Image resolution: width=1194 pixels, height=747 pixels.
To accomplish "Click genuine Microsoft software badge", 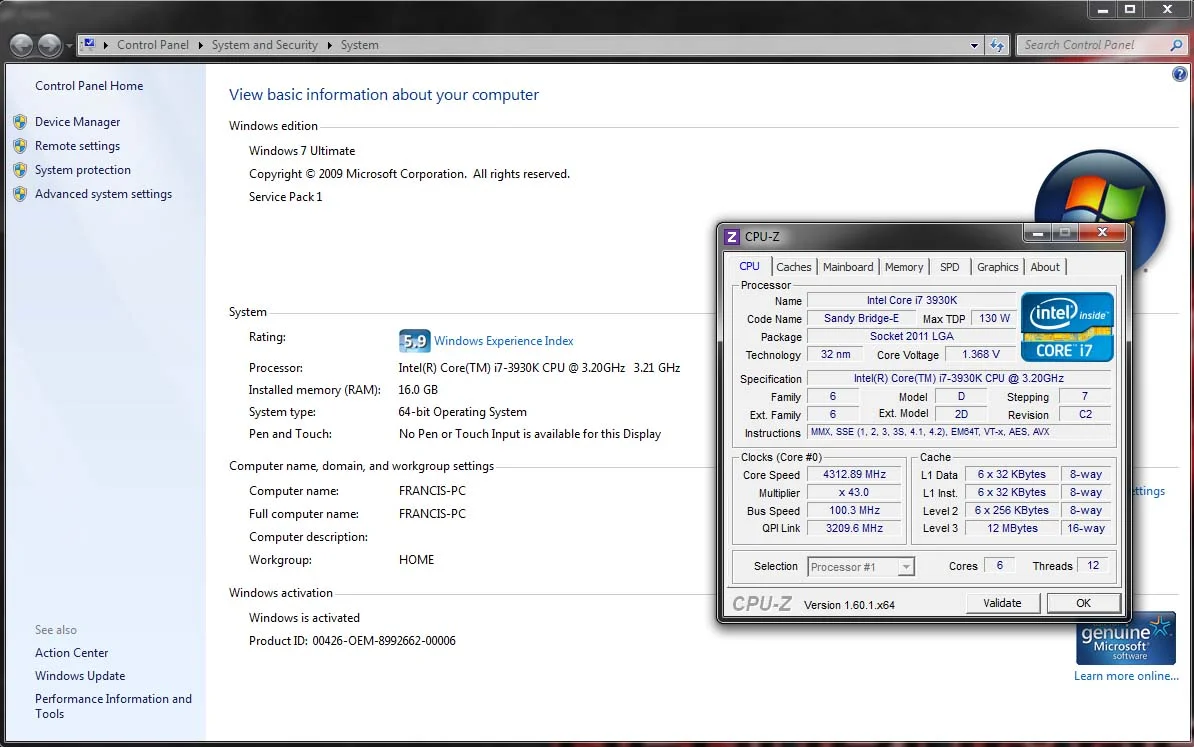I will [1125, 638].
